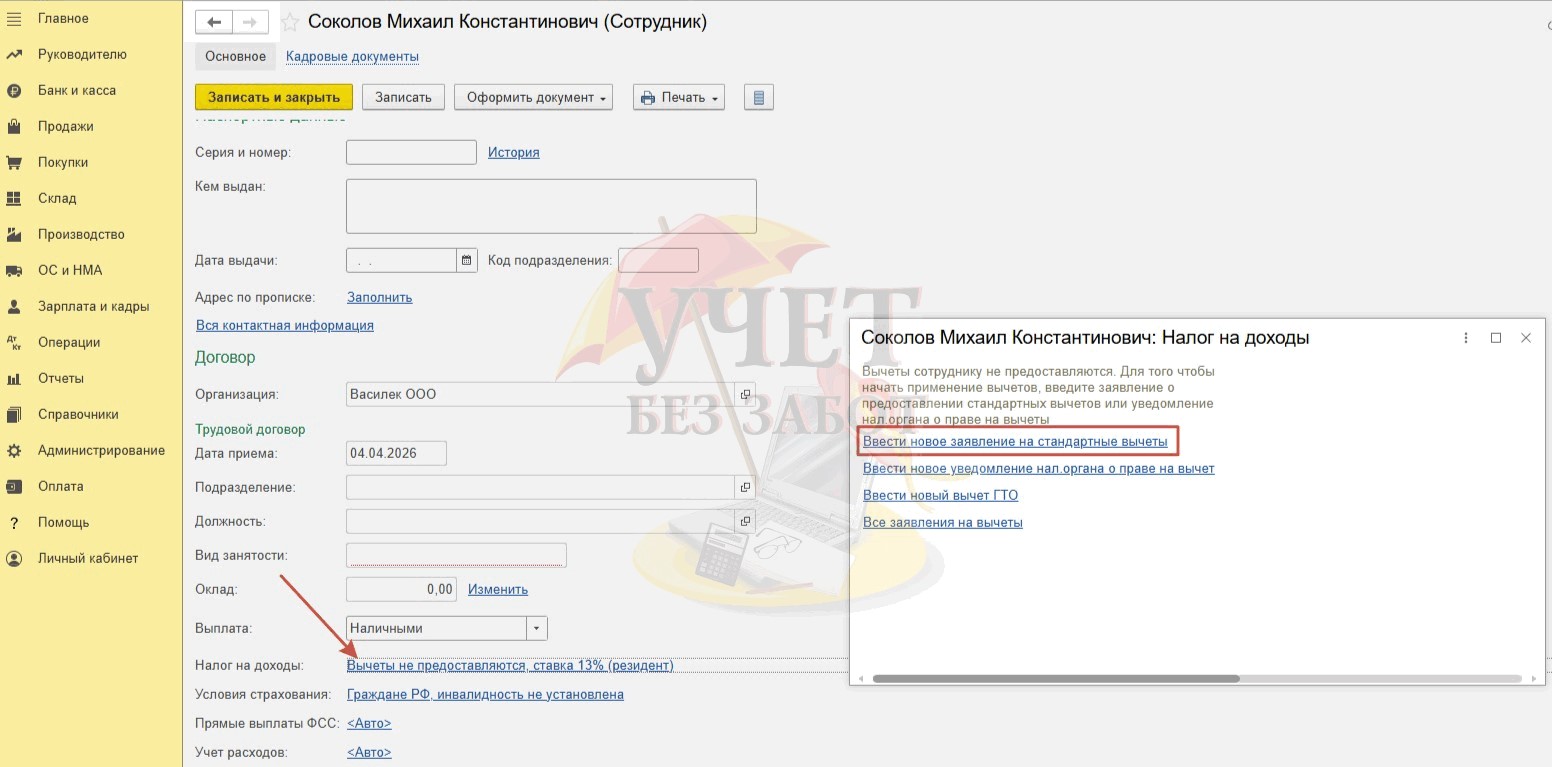Open Администрирование gear section
Image resolution: width=1552 pixels, height=767 pixels.
[101, 450]
